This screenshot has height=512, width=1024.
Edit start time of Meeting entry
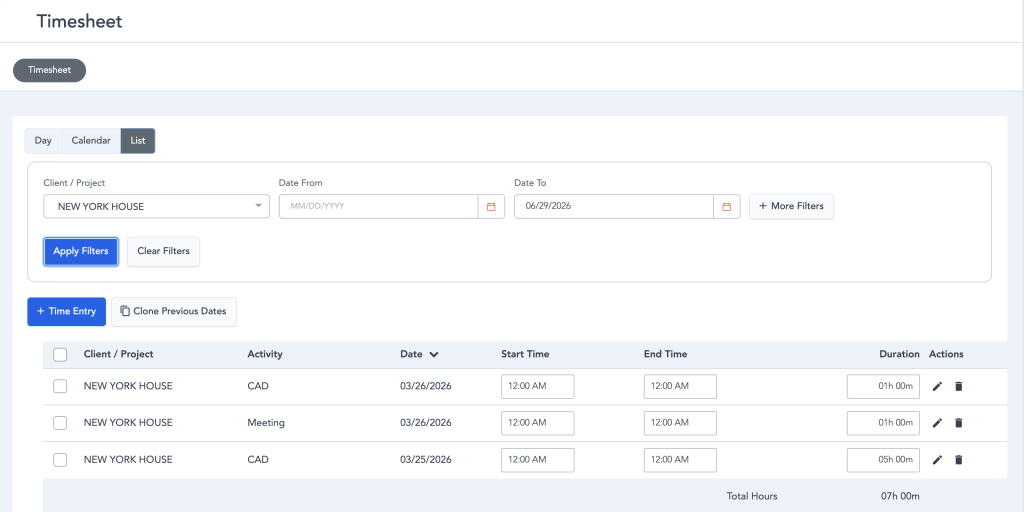point(537,423)
